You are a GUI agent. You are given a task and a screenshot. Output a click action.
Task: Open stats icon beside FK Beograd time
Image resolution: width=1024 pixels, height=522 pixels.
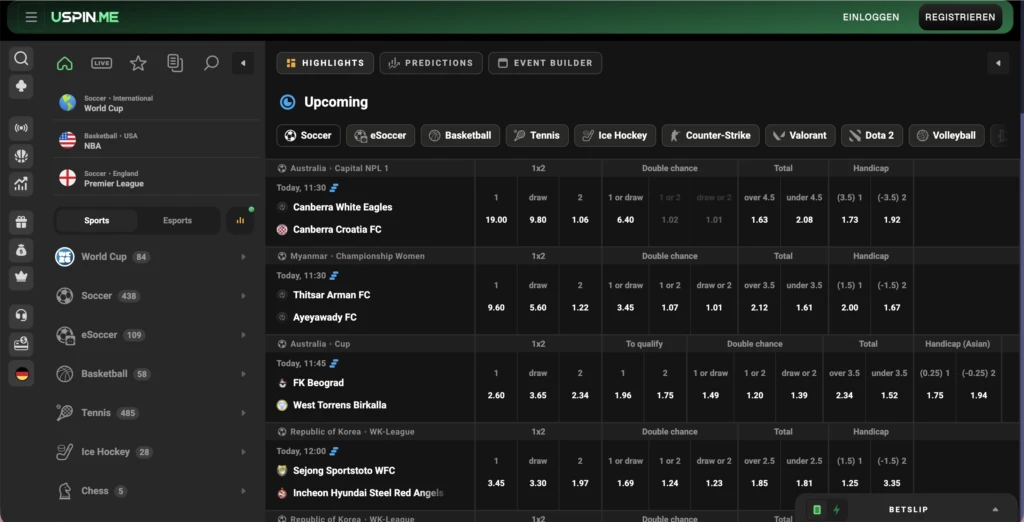[x=334, y=363]
